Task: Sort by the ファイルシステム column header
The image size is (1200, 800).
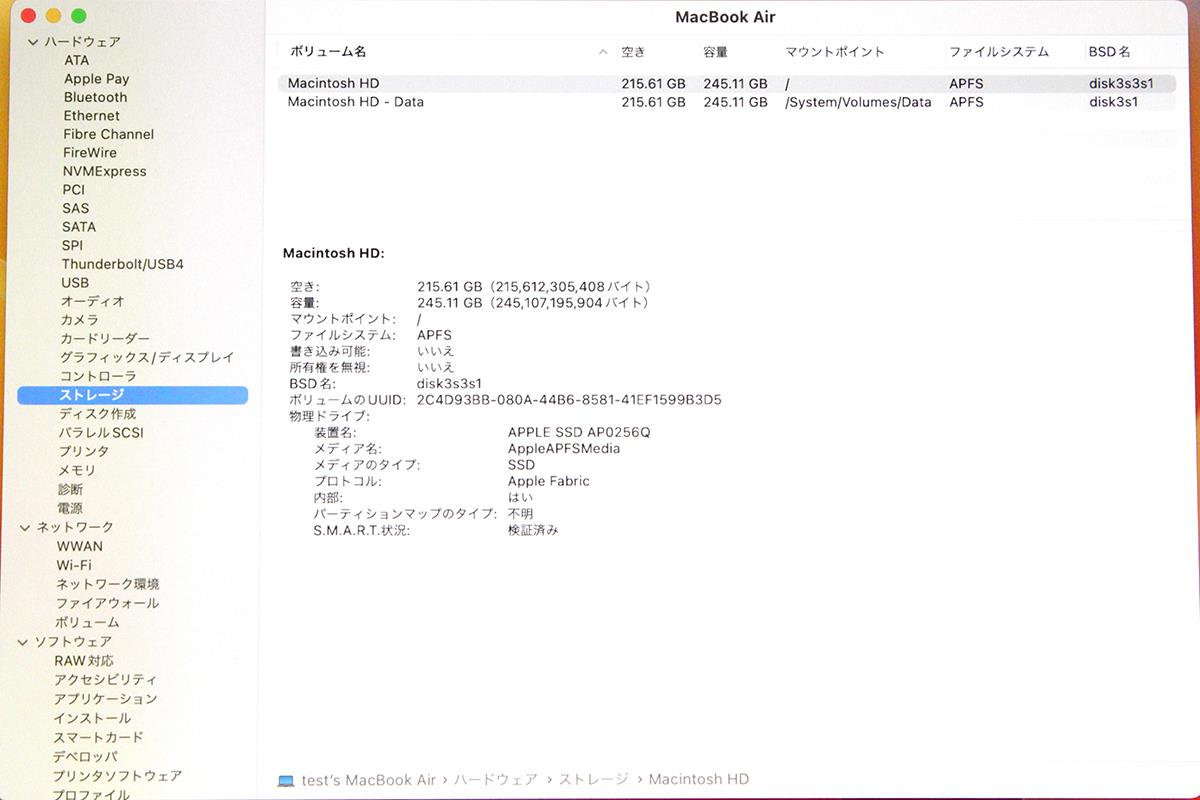Action: [x=999, y=52]
